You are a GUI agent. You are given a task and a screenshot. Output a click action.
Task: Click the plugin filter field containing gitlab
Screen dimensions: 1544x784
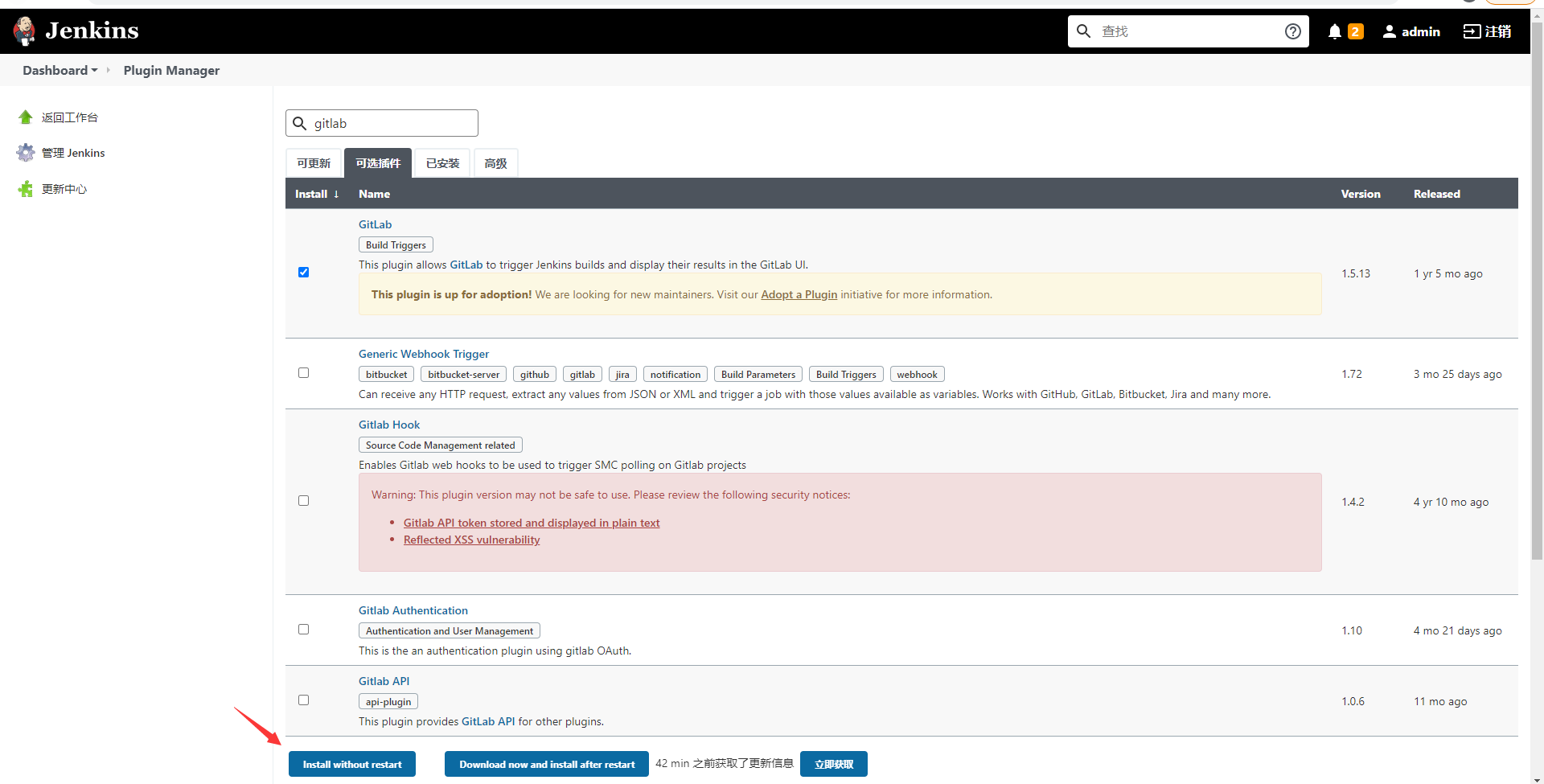382,123
